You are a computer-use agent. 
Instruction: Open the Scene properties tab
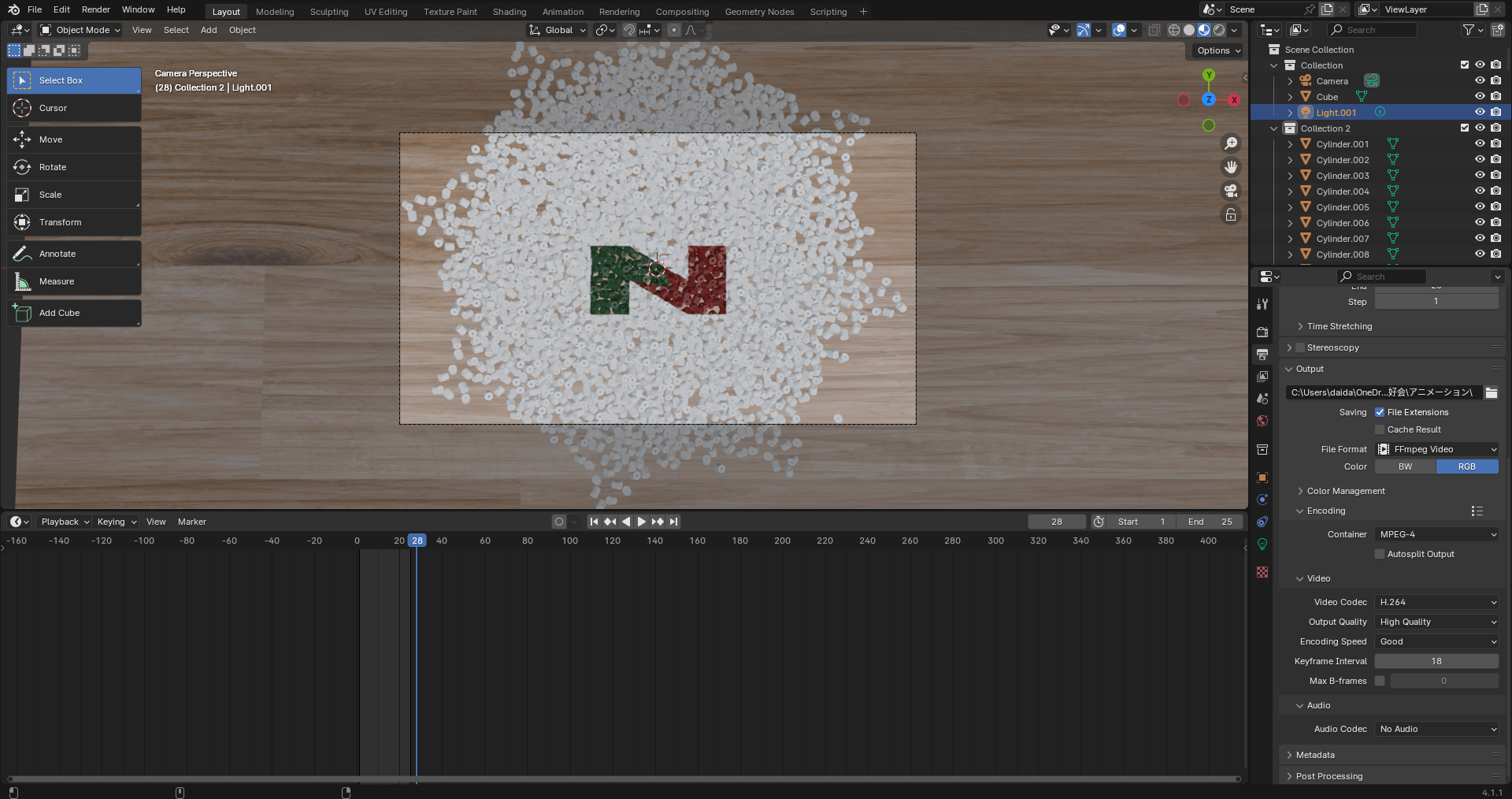tap(1262, 399)
